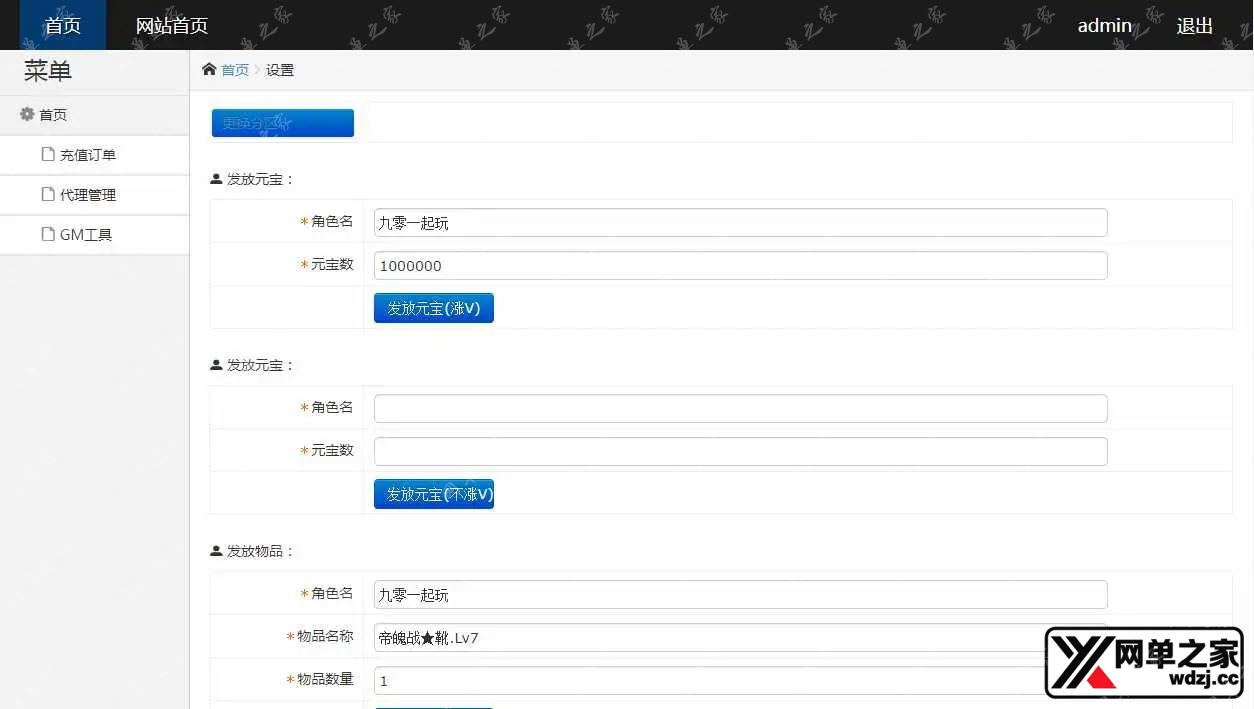Click the gear icon beside 首页 in sidebar
Image resolution: width=1254 pixels, height=709 pixels.
27,115
